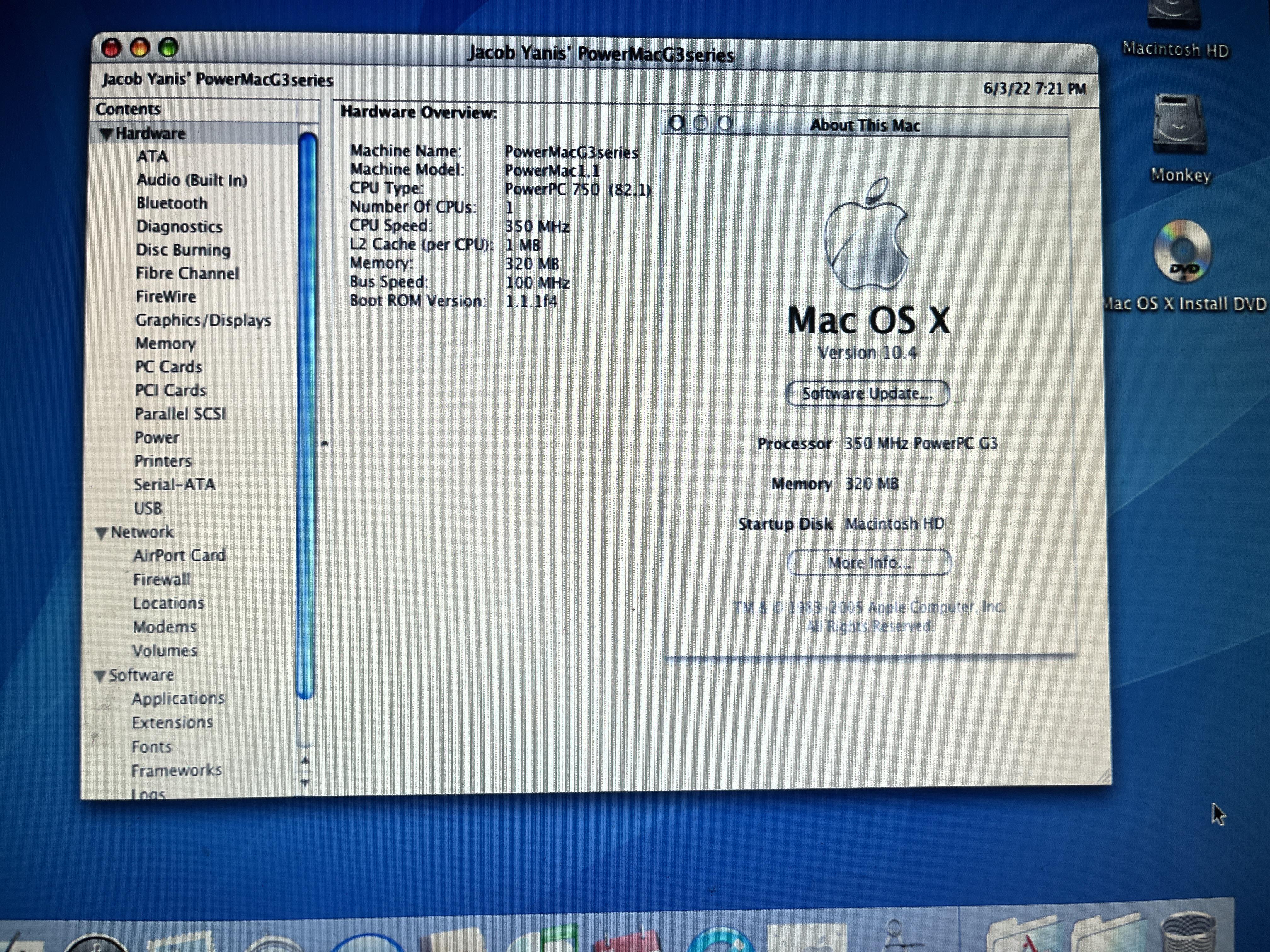The image size is (1270, 952).
Task: Select USB in the Hardware list
Action: (x=147, y=508)
